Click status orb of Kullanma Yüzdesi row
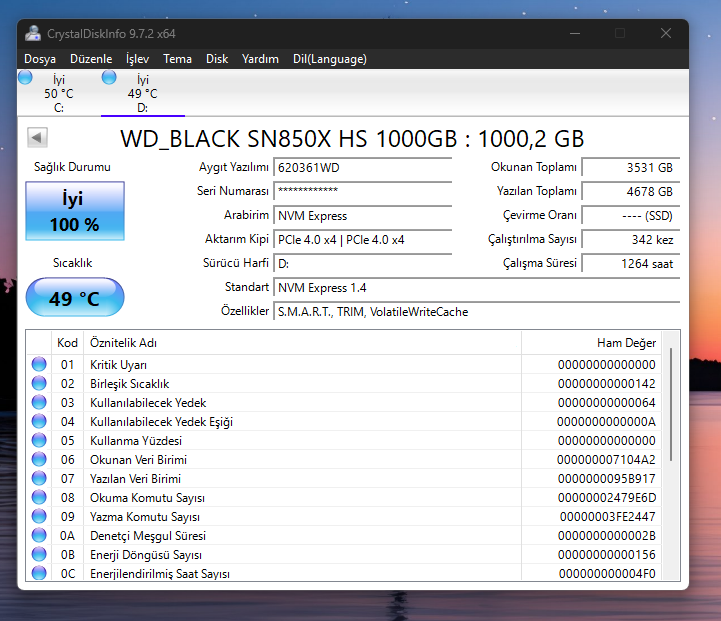Image resolution: width=721 pixels, height=621 pixels. coord(39,440)
